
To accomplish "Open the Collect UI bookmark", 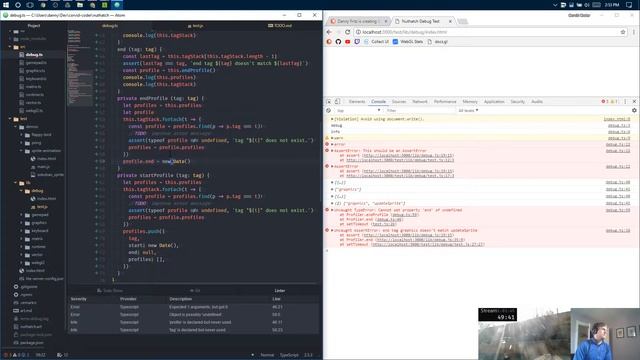I will [376, 42].
